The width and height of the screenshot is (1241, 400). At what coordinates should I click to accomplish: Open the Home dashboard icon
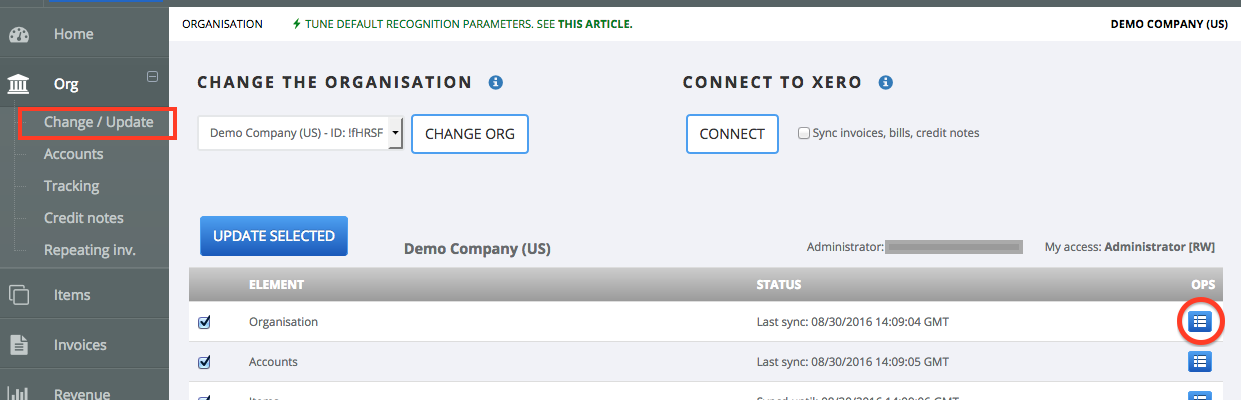click(x=19, y=35)
